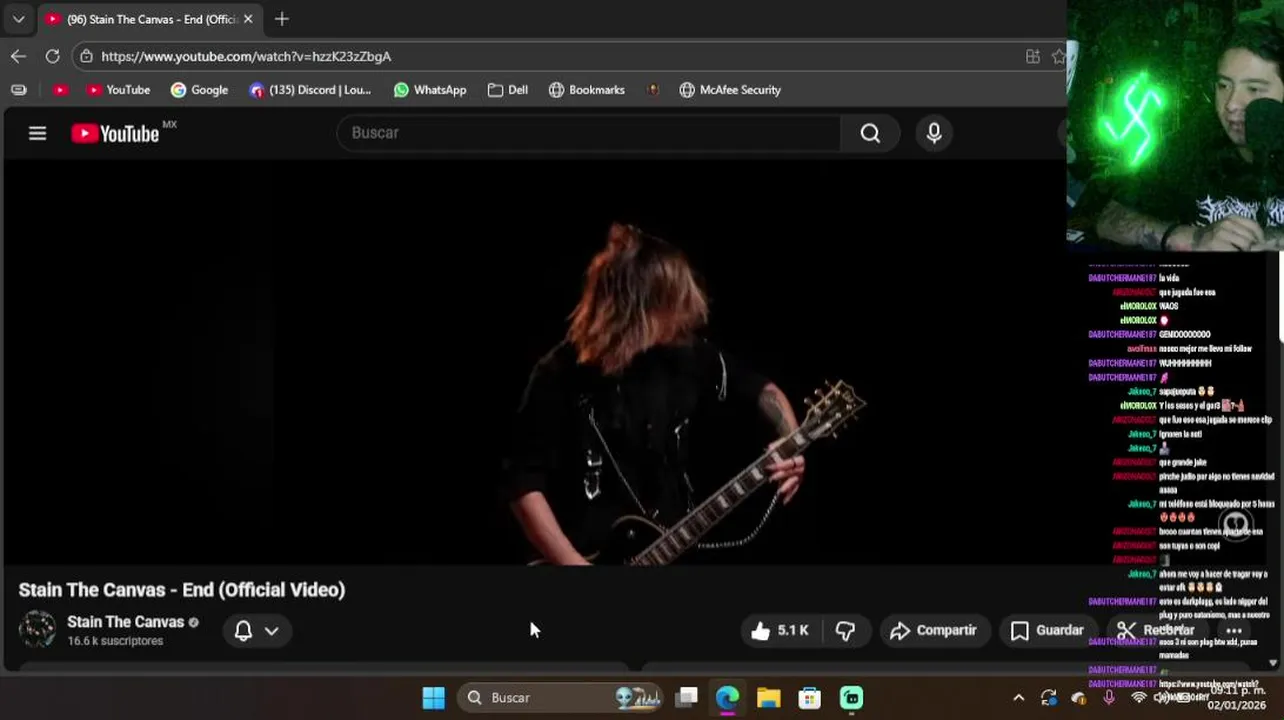Image resolution: width=1284 pixels, height=720 pixels.
Task: Open the clock and date panel
Action: point(1237,698)
